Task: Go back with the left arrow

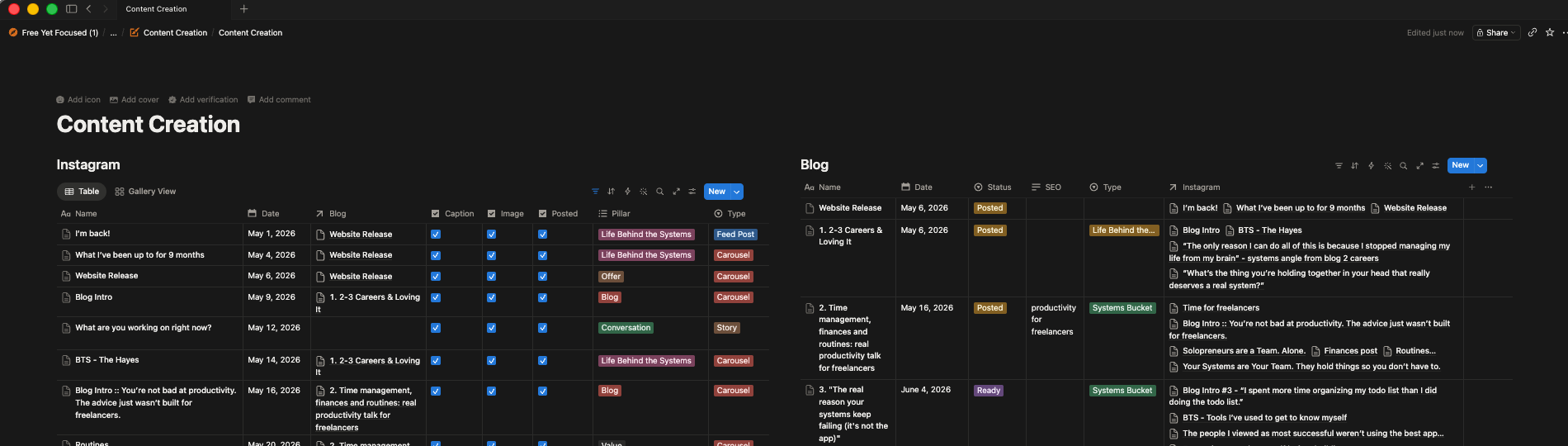Action: coord(88,9)
